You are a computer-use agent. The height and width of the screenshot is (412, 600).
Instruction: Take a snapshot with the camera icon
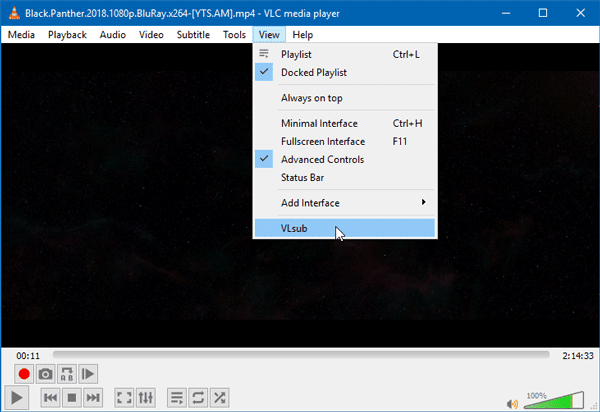coord(45,374)
